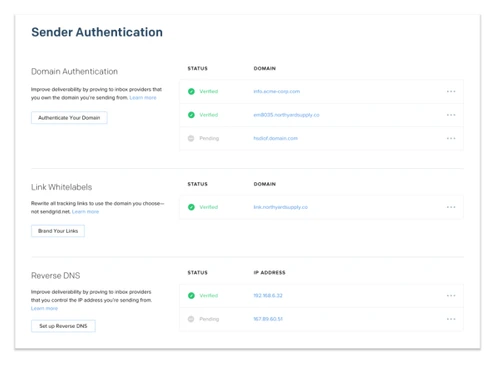Viewport: 500px width, 375px height.
Task: Click the Reverse DNS section heading
Action: click(x=55, y=276)
